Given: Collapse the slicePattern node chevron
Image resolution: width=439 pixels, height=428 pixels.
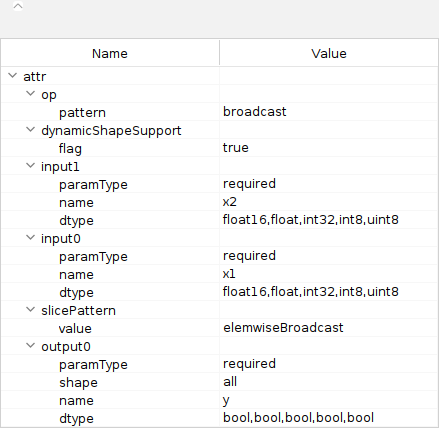Looking at the screenshot, I should 31,310.
